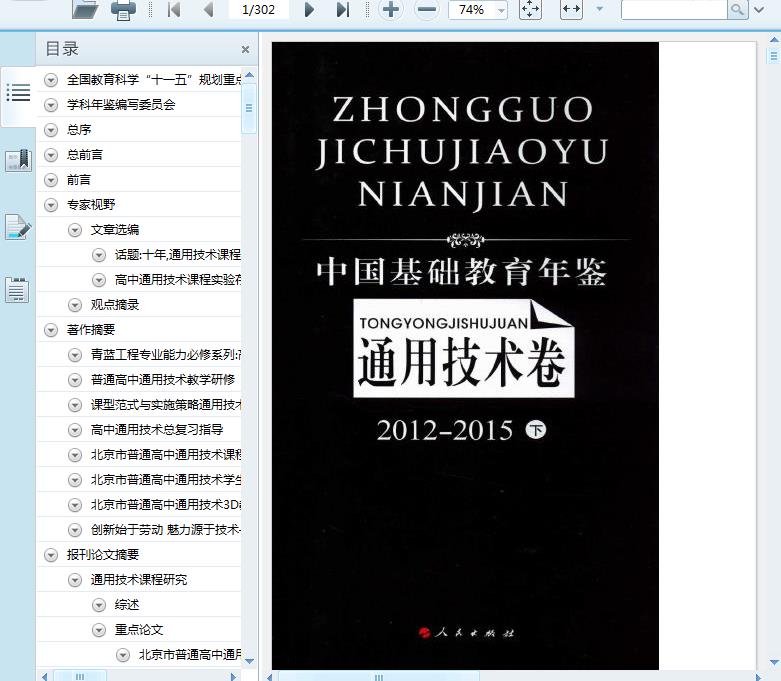Open 话题:十年,通用技术课程 entry
The image size is (781, 681).
coord(177,255)
